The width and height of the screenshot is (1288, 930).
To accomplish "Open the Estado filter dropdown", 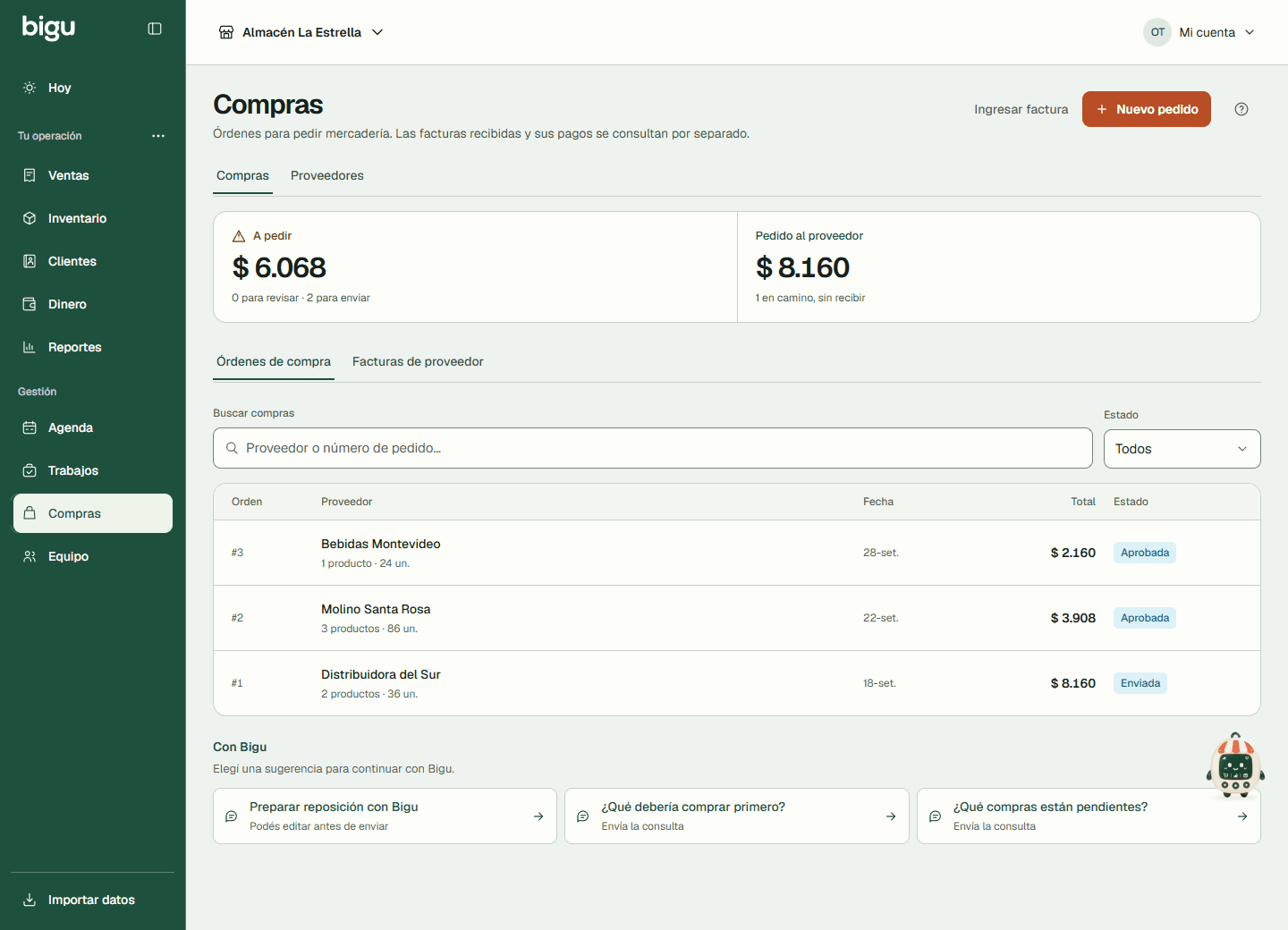I will coord(1182,449).
